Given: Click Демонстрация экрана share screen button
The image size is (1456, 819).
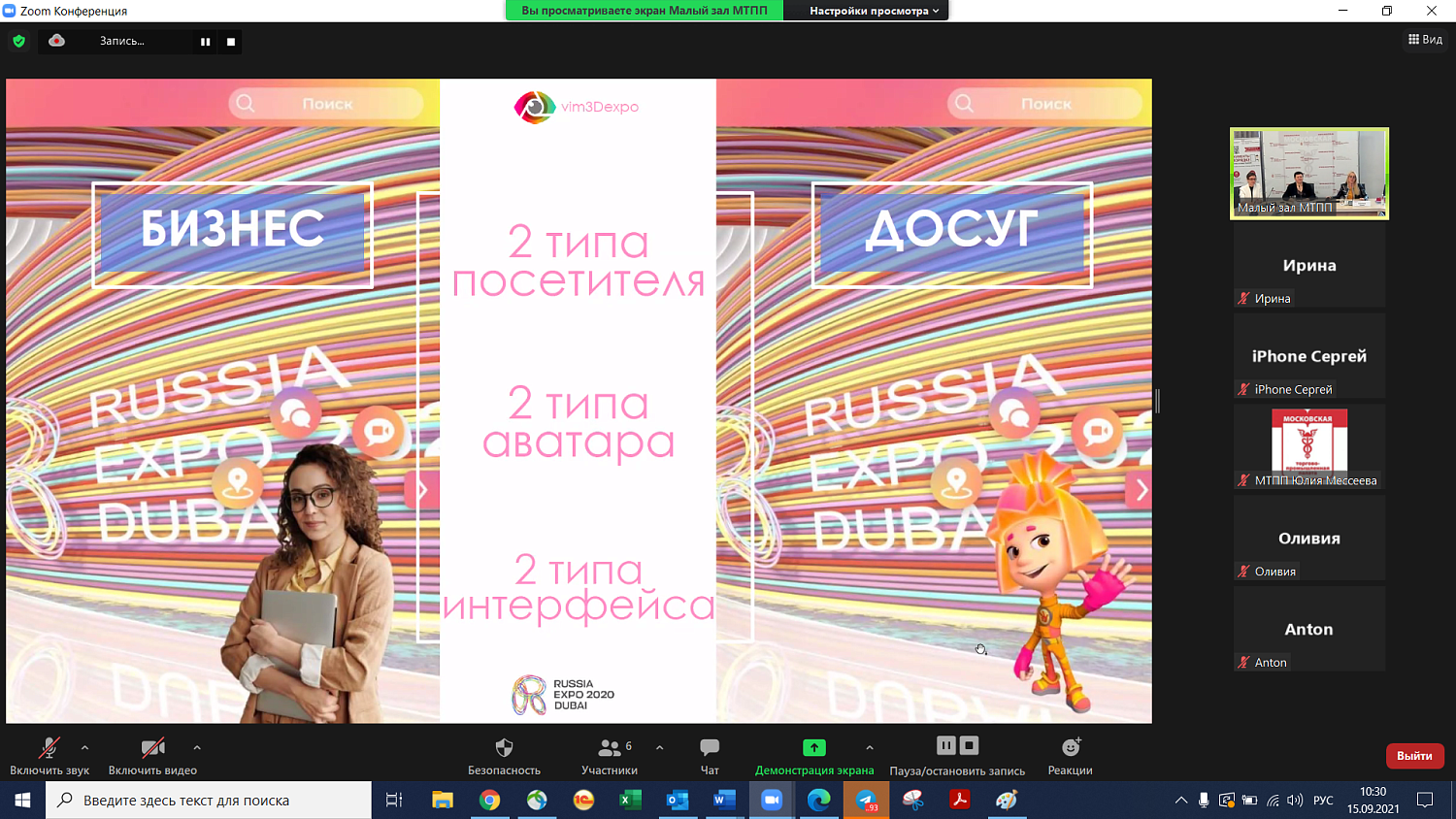Looking at the screenshot, I should [x=814, y=756].
